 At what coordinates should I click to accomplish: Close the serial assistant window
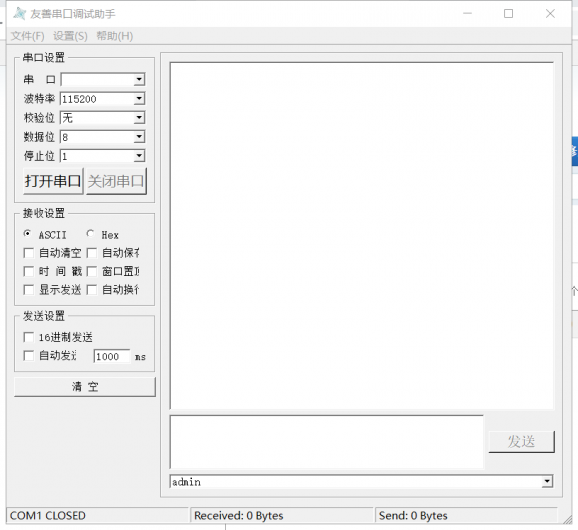click(x=550, y=14)
